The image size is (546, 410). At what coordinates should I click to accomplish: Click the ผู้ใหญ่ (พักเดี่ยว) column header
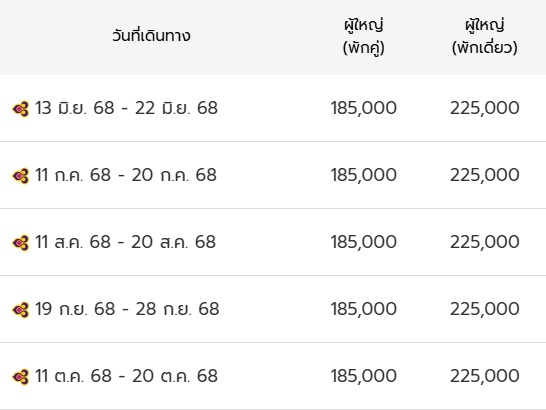point(485,36)
